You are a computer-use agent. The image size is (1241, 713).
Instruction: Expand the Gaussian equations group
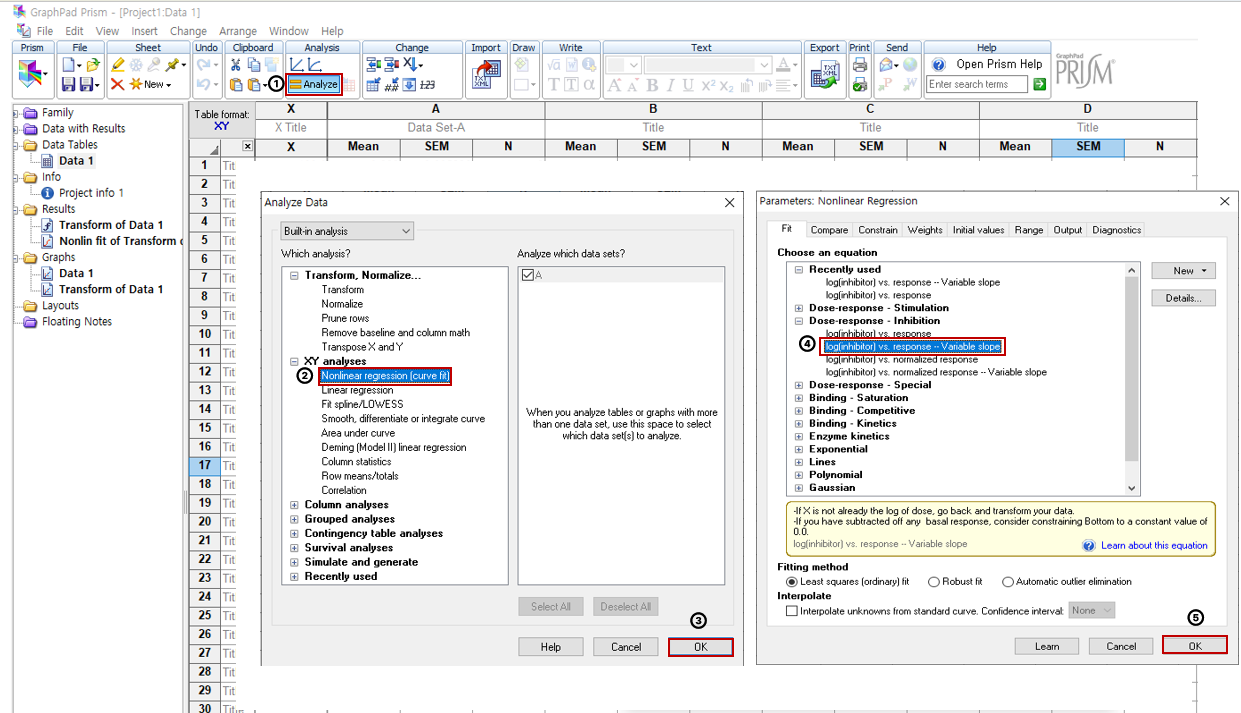coord(799,488)
